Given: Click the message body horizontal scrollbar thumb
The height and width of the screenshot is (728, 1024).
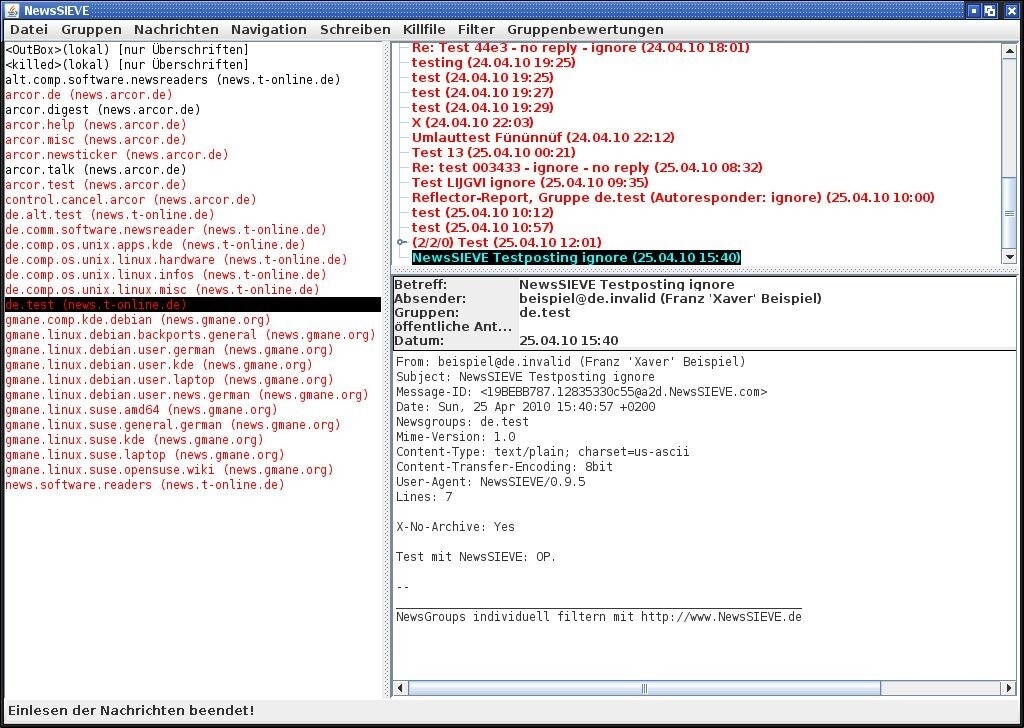Looking at the screenshot, I should (x=644, y=688).
